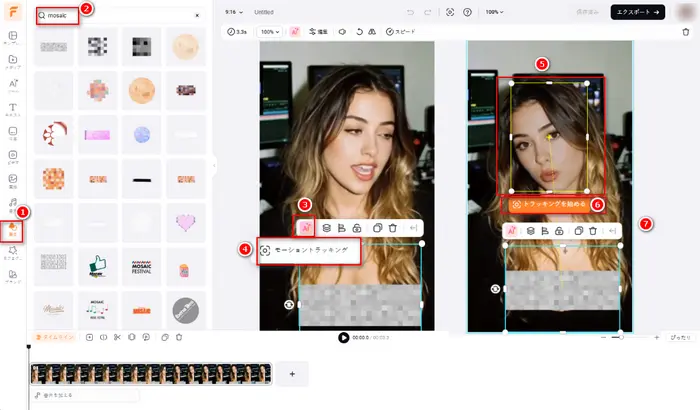Image resolution: width=700 pixels, height=410 pixels.
Task: Open the AI tools section in the sidebar
Action: pyautogui.click(x=13, y=86)
